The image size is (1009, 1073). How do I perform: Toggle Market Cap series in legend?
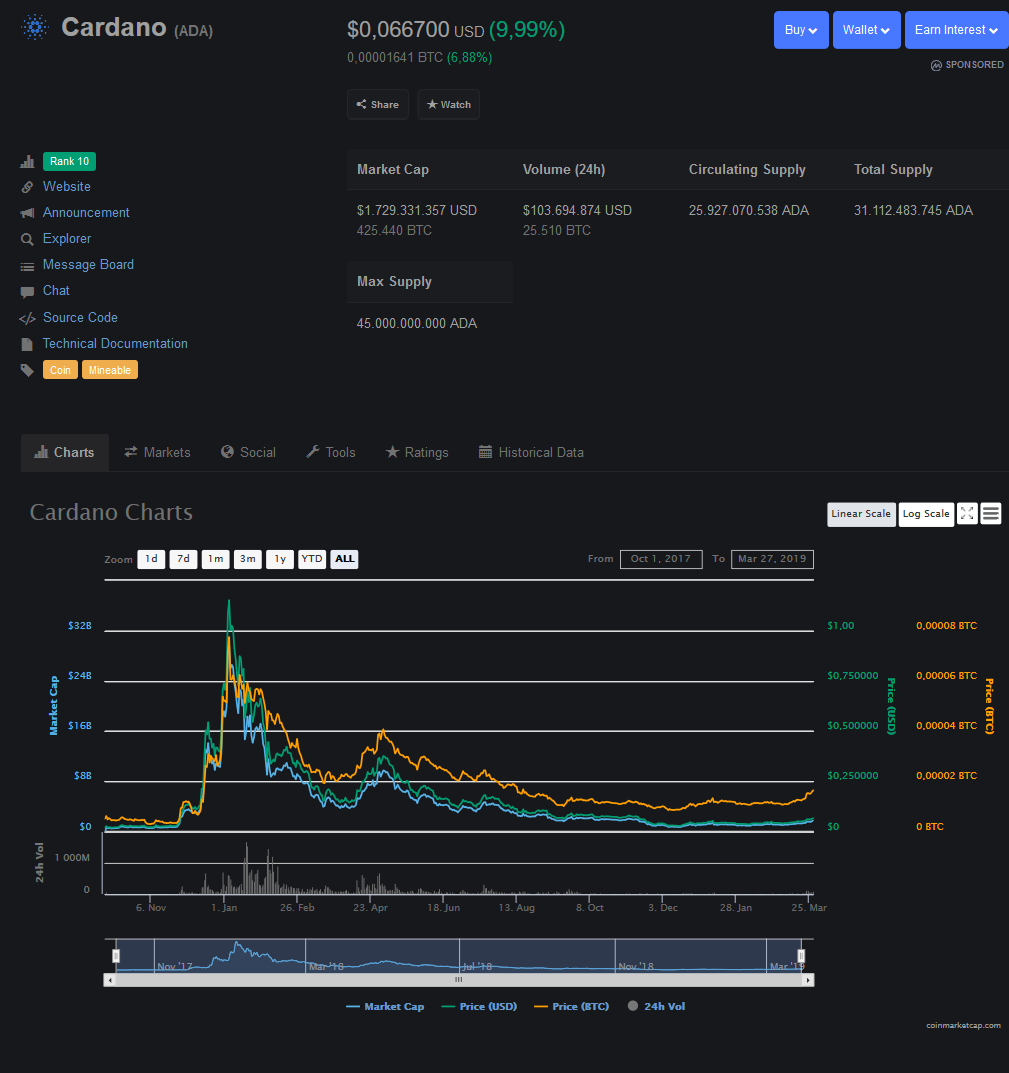[385, 1007]
